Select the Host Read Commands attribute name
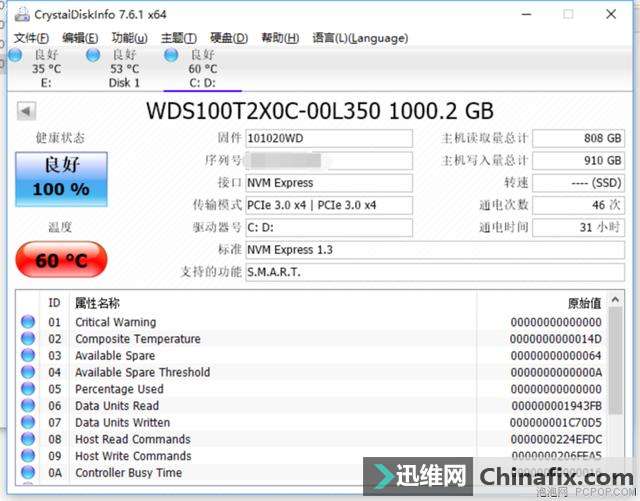Viewport: 640px width, 501px height. click(x=133, y=439)
